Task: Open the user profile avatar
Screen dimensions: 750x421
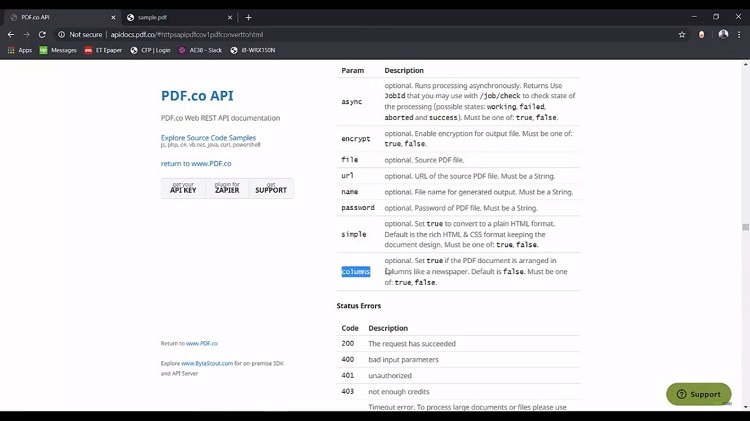Action: tap(723, 34)
